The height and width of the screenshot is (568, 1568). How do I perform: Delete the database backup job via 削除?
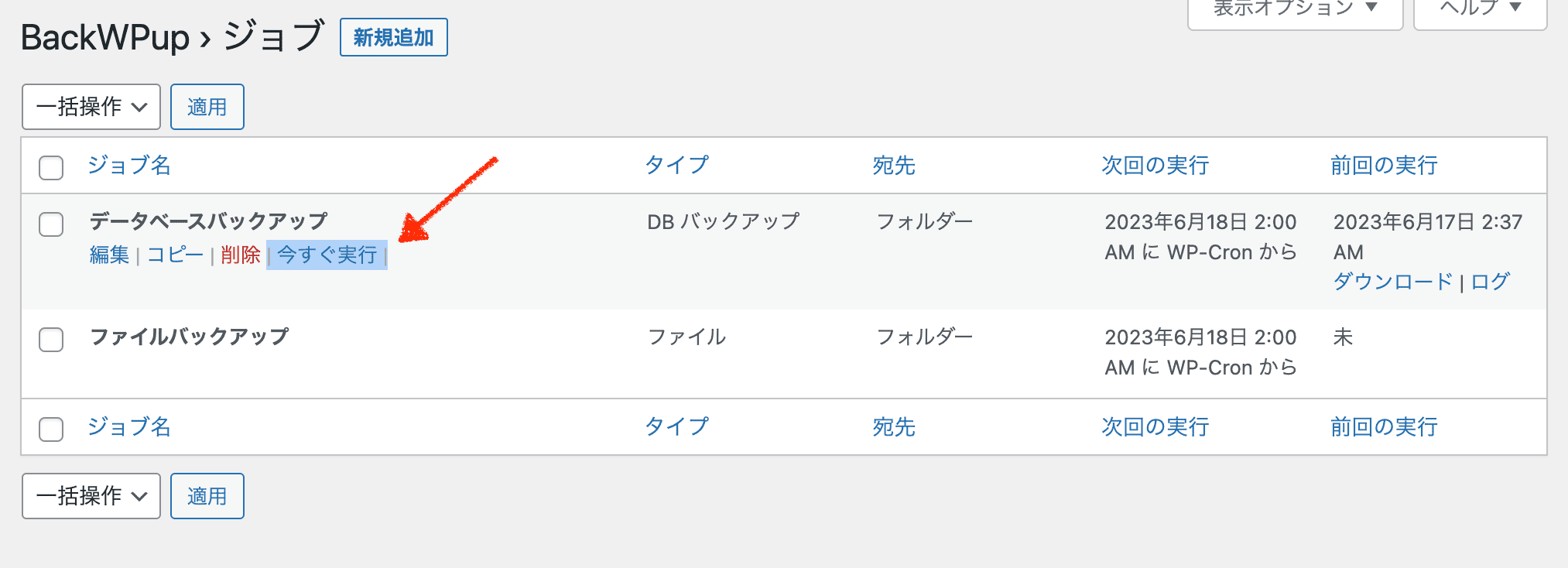(239, 255)
